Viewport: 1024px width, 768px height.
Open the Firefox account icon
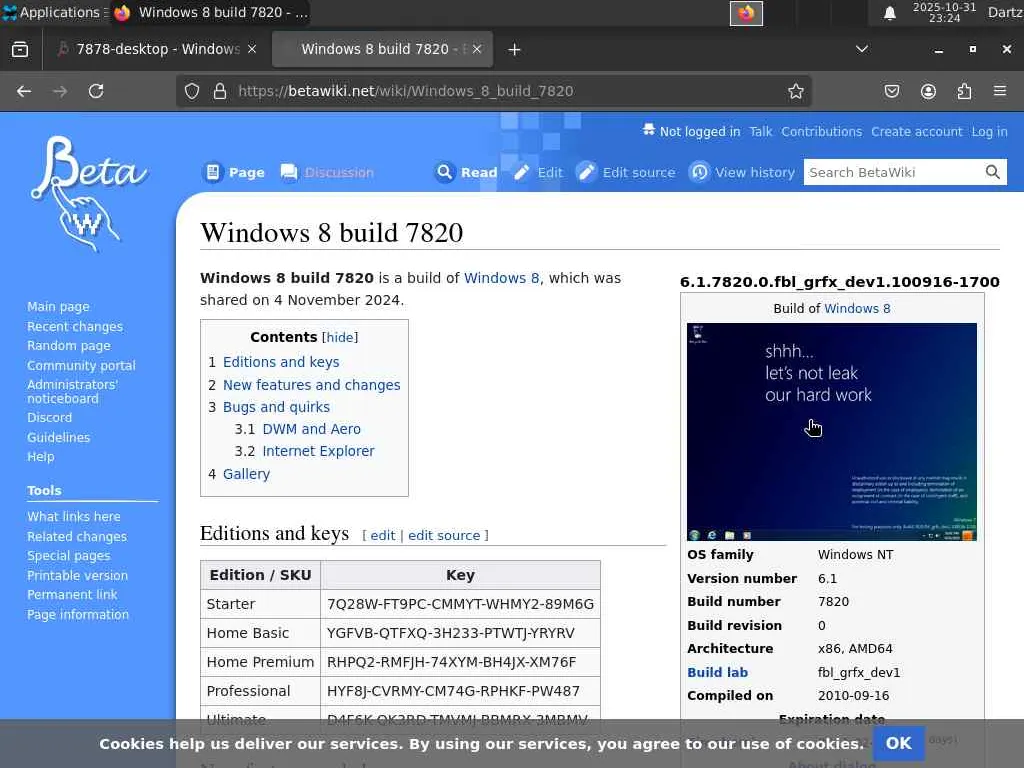click(x=928, y=91)
